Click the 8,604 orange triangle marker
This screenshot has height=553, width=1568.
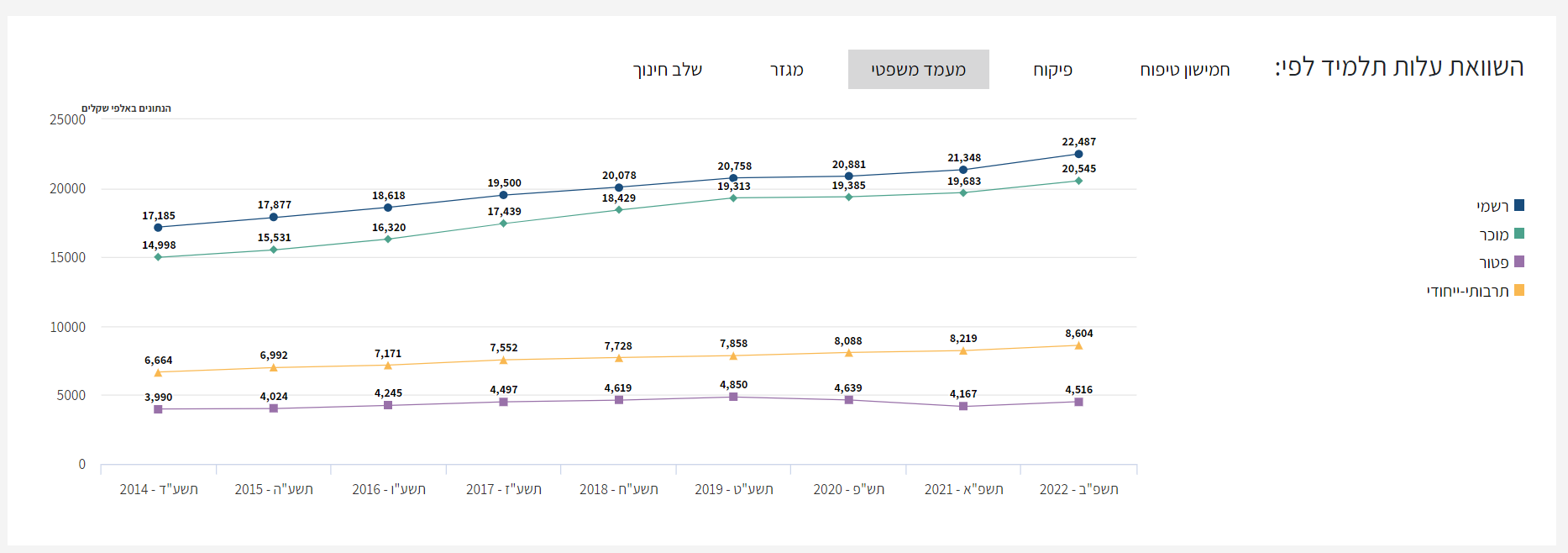tap(1078, 345)
